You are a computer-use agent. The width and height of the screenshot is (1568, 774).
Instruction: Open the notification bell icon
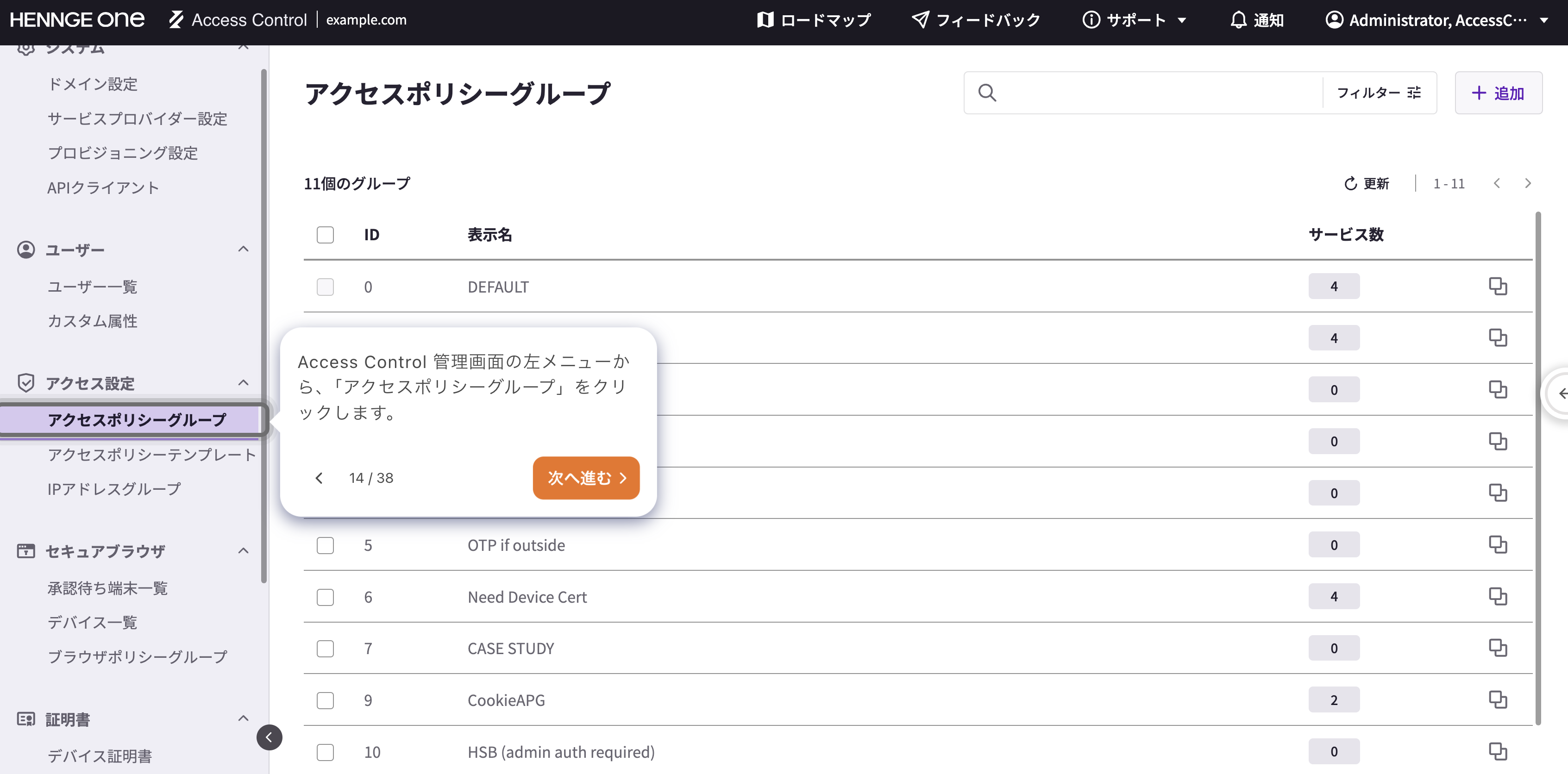coord(1239,20)
